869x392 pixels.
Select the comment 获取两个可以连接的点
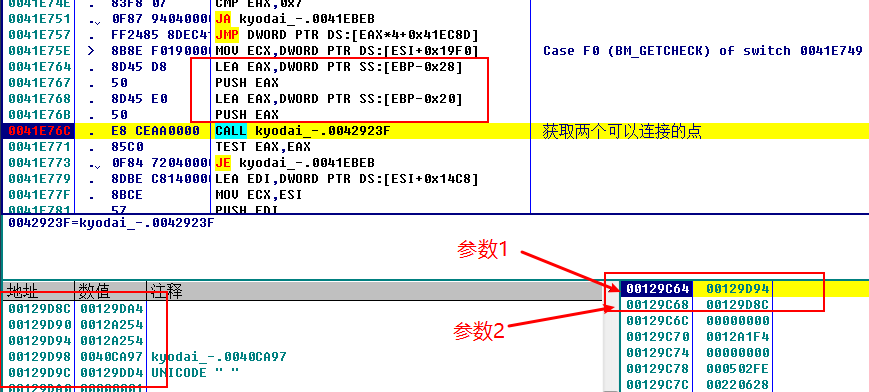click(622, 131)
